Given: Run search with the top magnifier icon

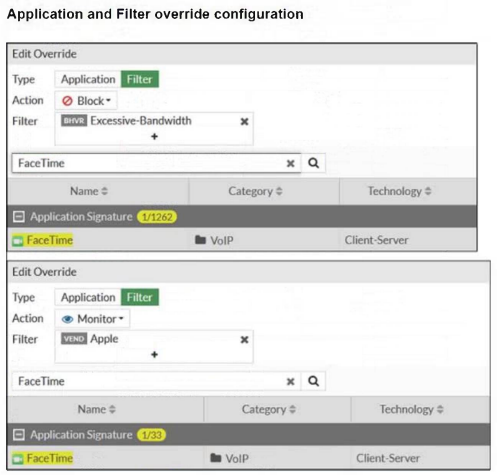Looking at the screenshot, I should pos(313,163).
